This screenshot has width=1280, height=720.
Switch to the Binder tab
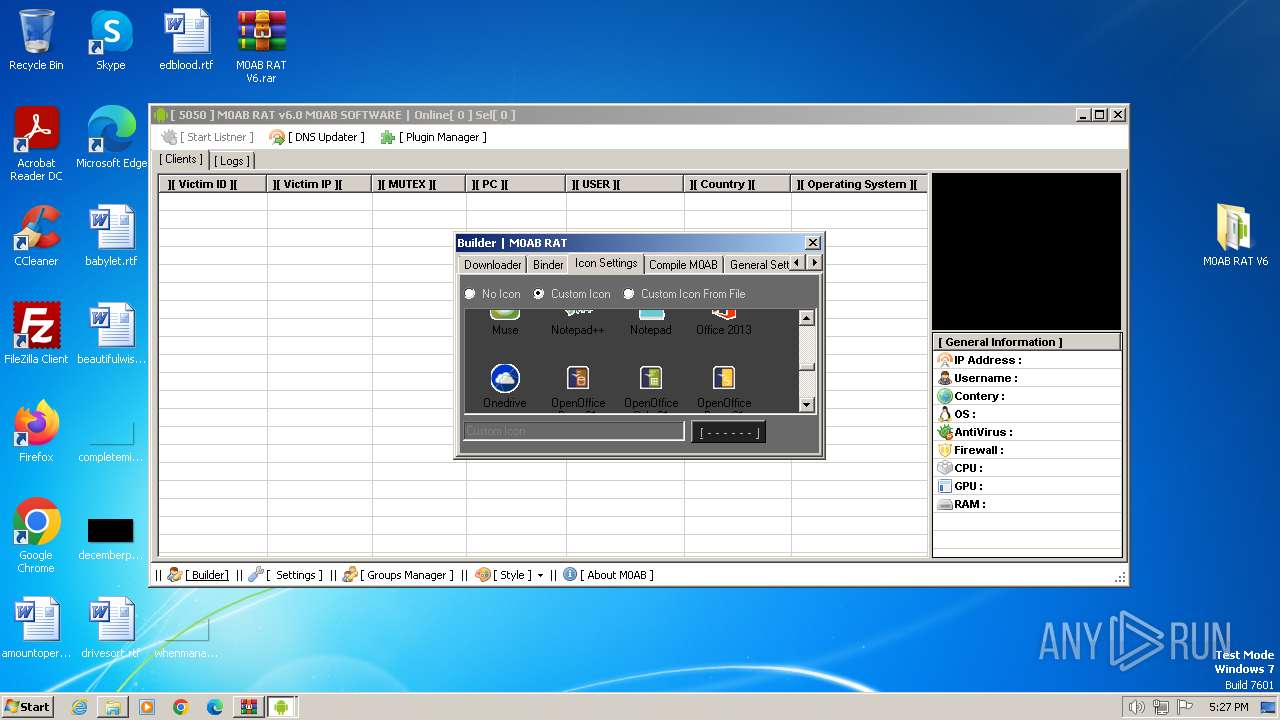[547, 264]
